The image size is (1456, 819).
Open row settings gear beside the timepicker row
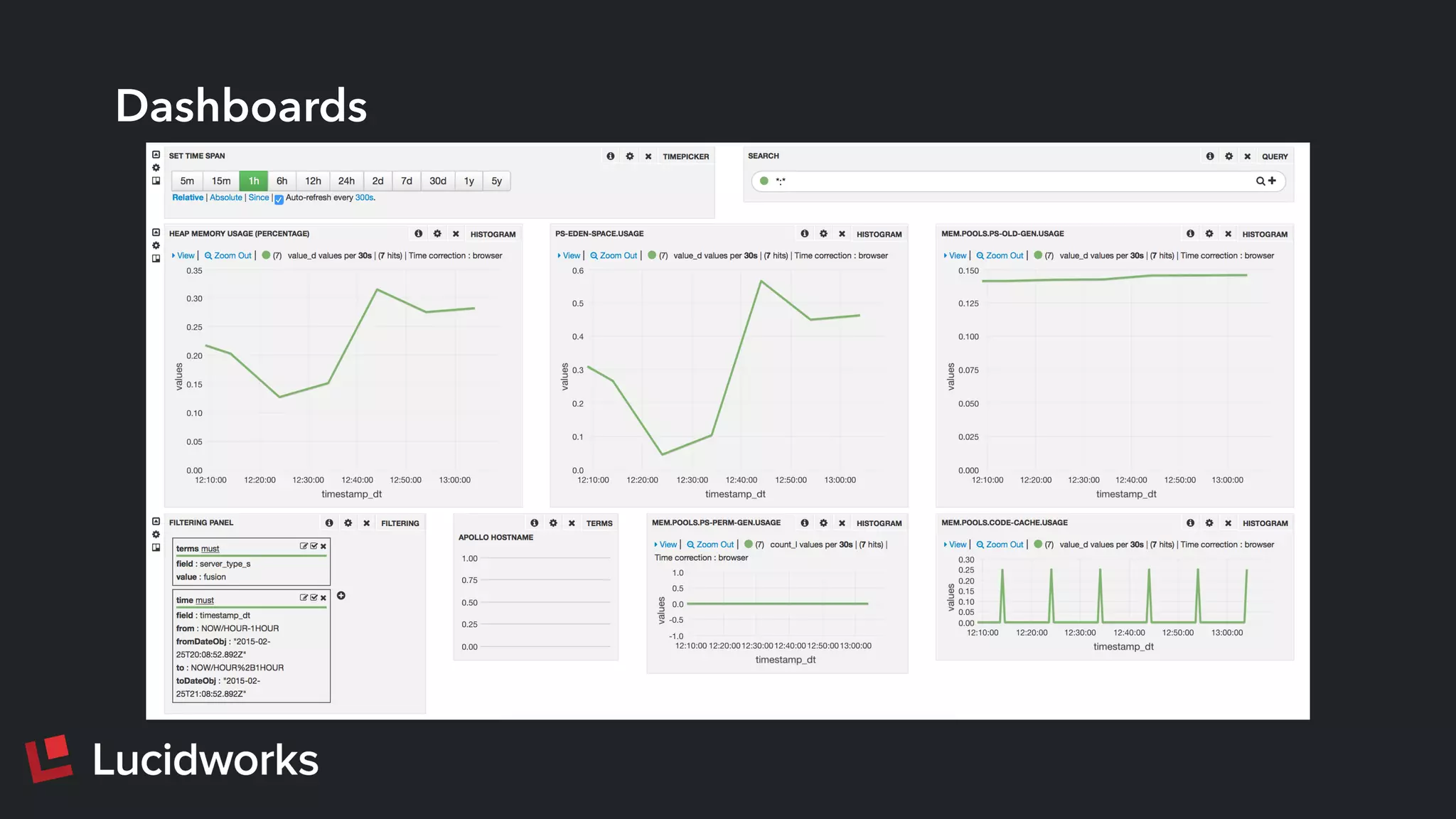point(156,168)
